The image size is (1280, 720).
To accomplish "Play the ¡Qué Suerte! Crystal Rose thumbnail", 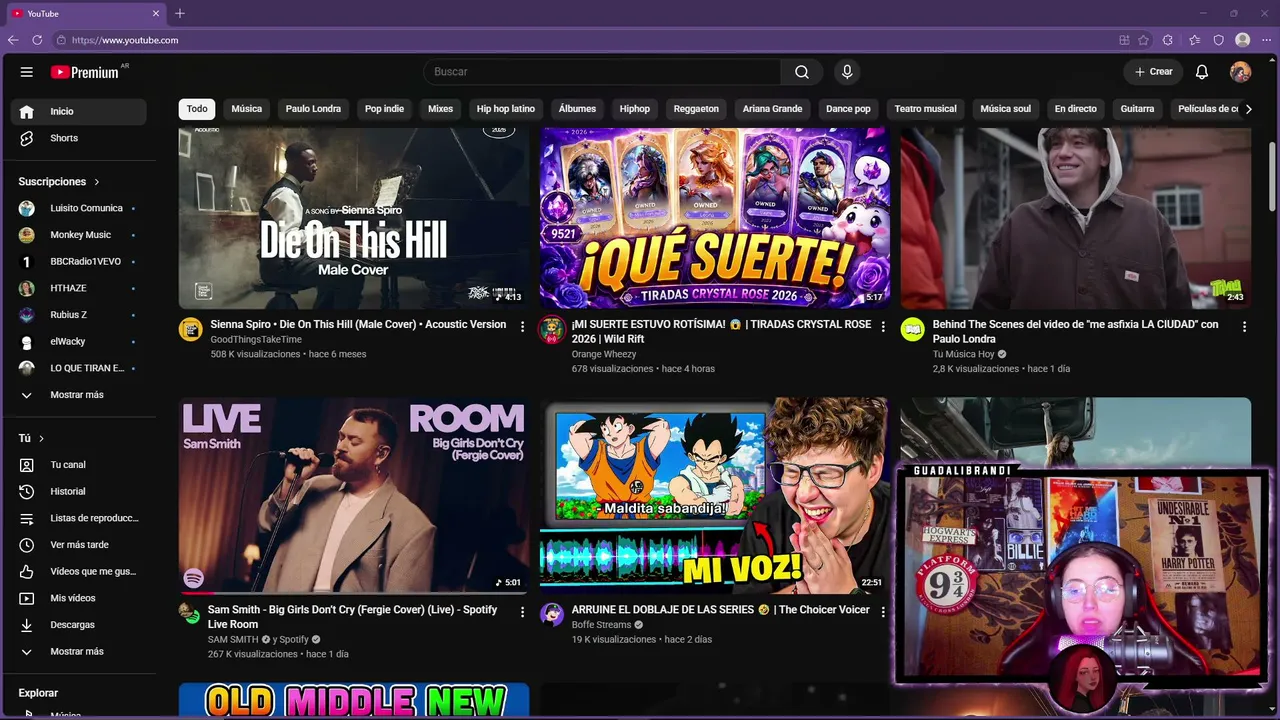I will point(715,218).
